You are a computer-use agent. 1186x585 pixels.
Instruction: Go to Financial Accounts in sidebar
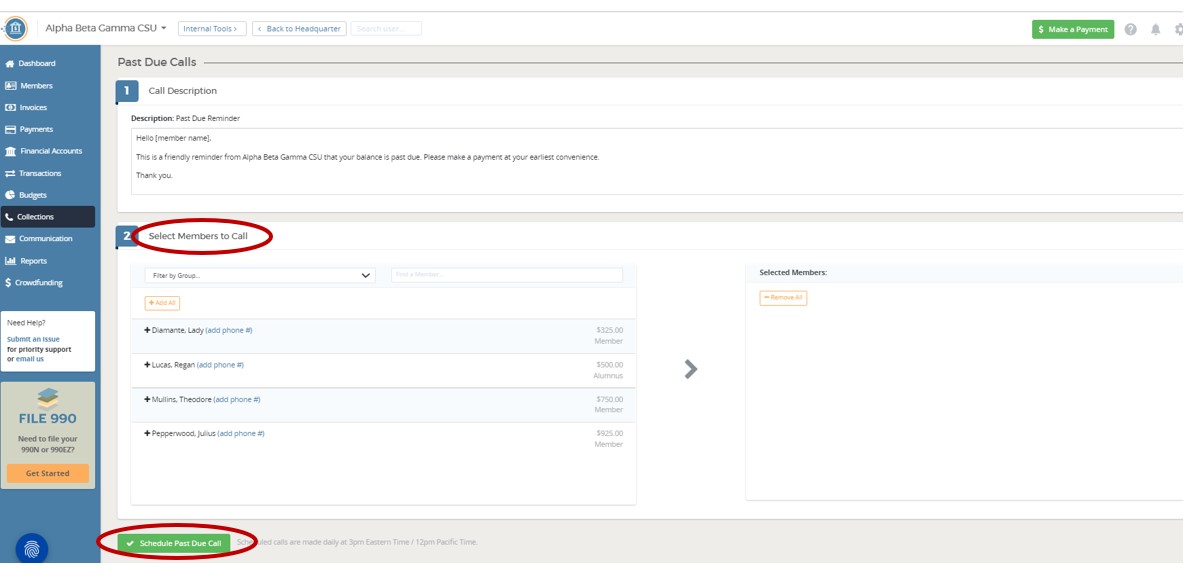tap(50, 151)
